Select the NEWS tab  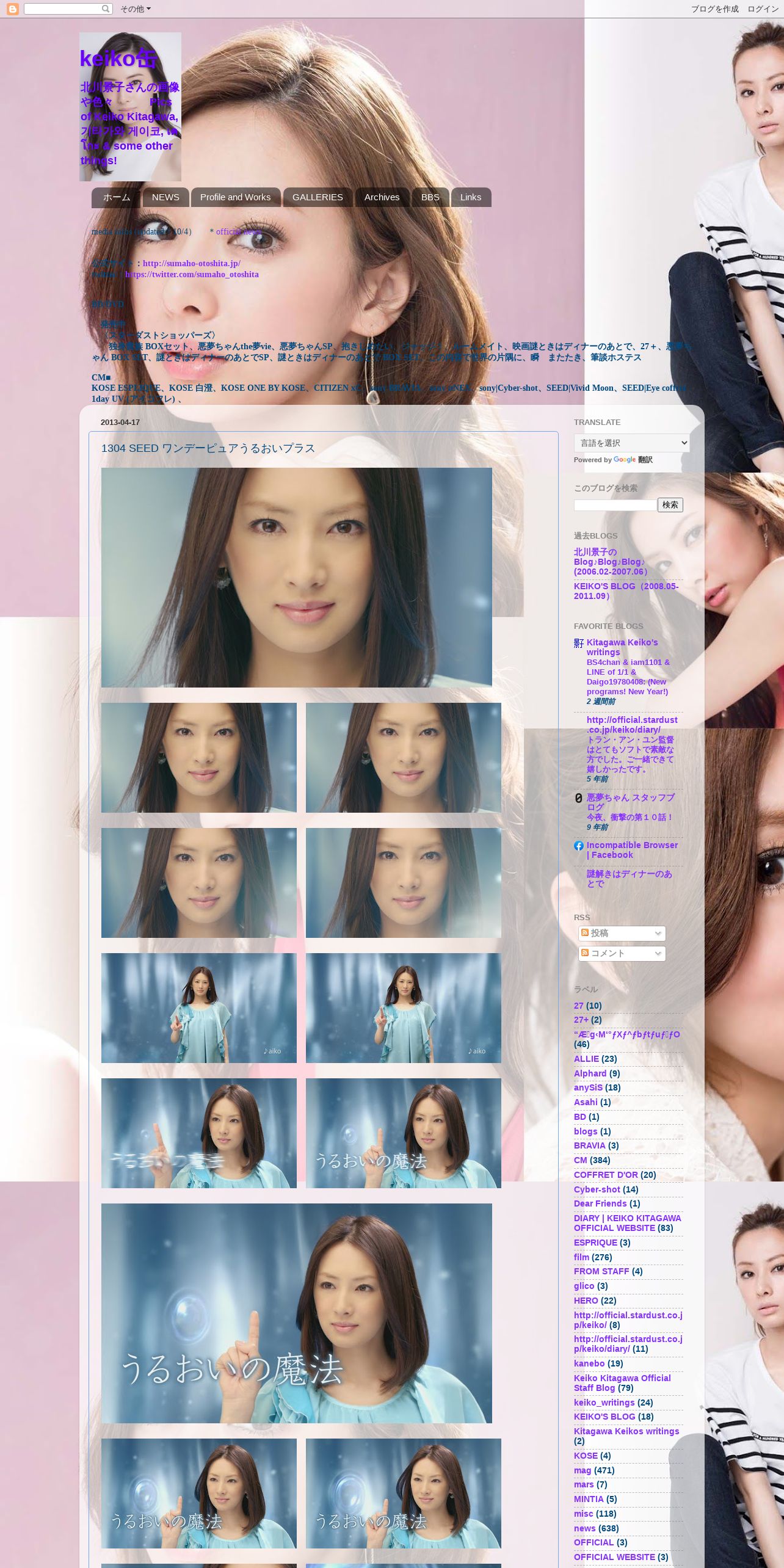(165, 197)
